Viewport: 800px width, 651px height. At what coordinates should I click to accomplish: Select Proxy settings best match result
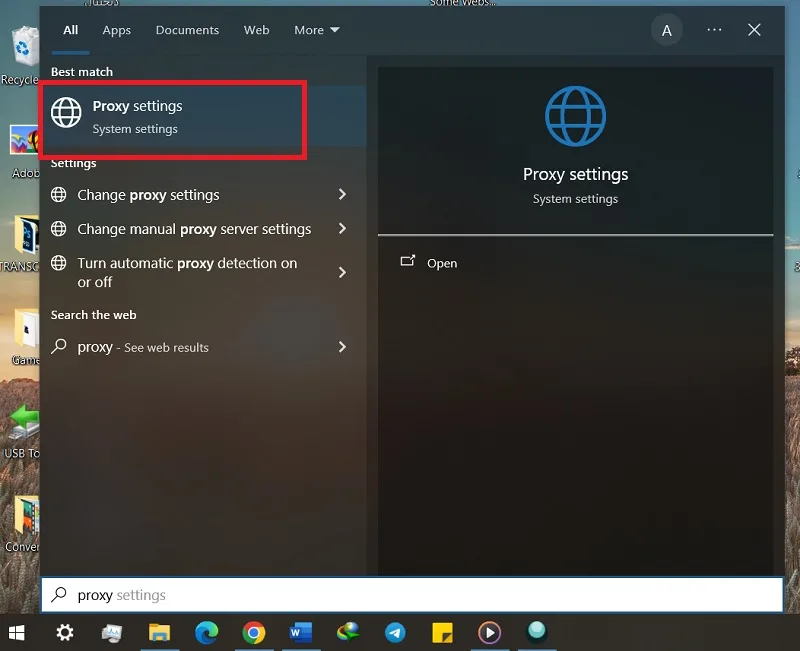pos(173,117)
